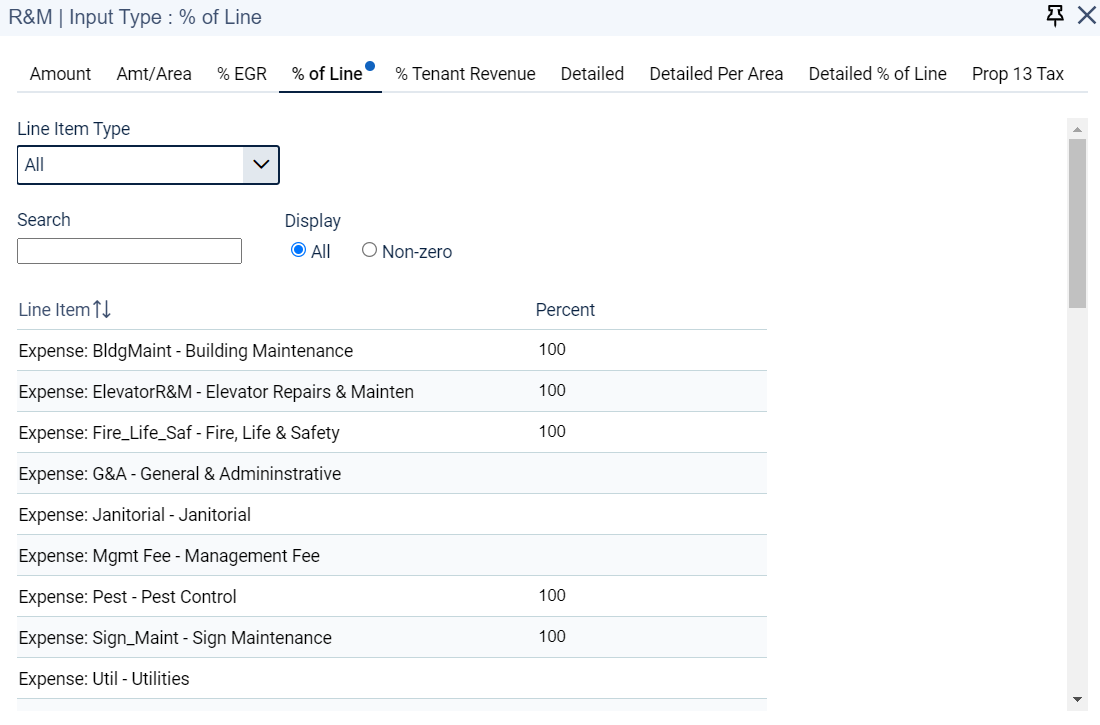Edit Sign Maintenance percent value 100
Image resolution: width=1100 pixels, height=725 pixels.
(x=552, y=636)
